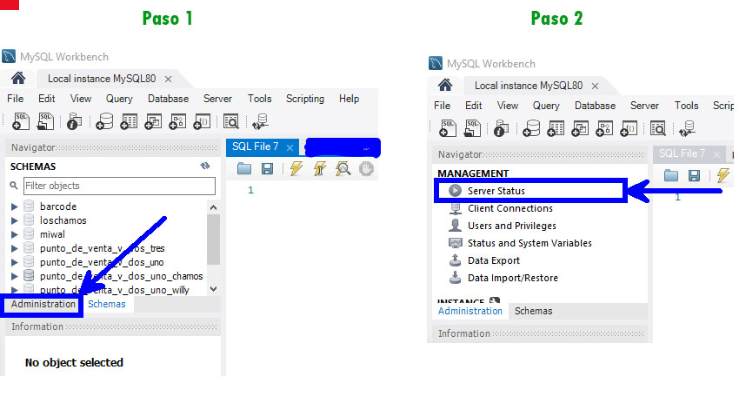Create a new SQL tab in Paso 1 toolbar

(x=21, y=121)
